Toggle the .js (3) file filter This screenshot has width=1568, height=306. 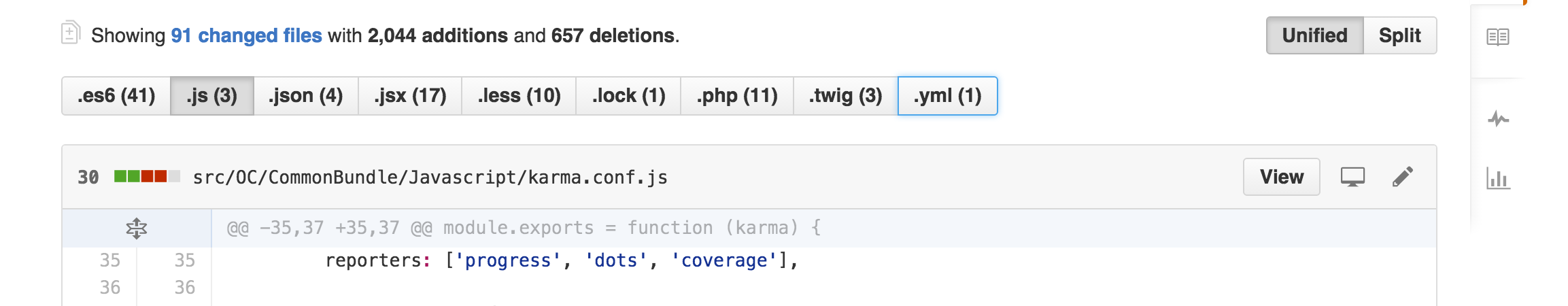(x=211, y=96)
